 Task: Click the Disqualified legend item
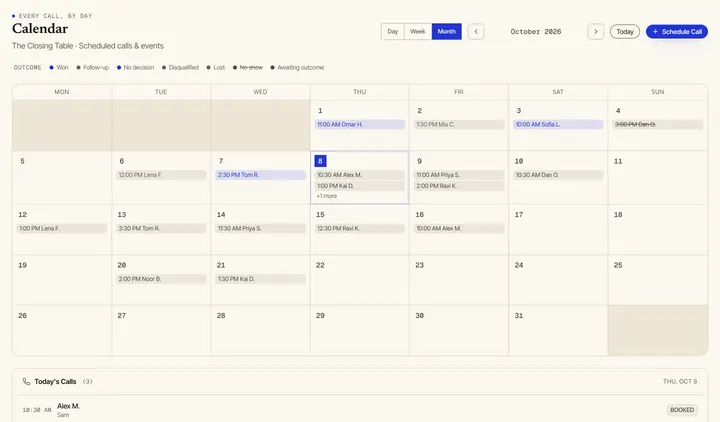click(180, 68)
